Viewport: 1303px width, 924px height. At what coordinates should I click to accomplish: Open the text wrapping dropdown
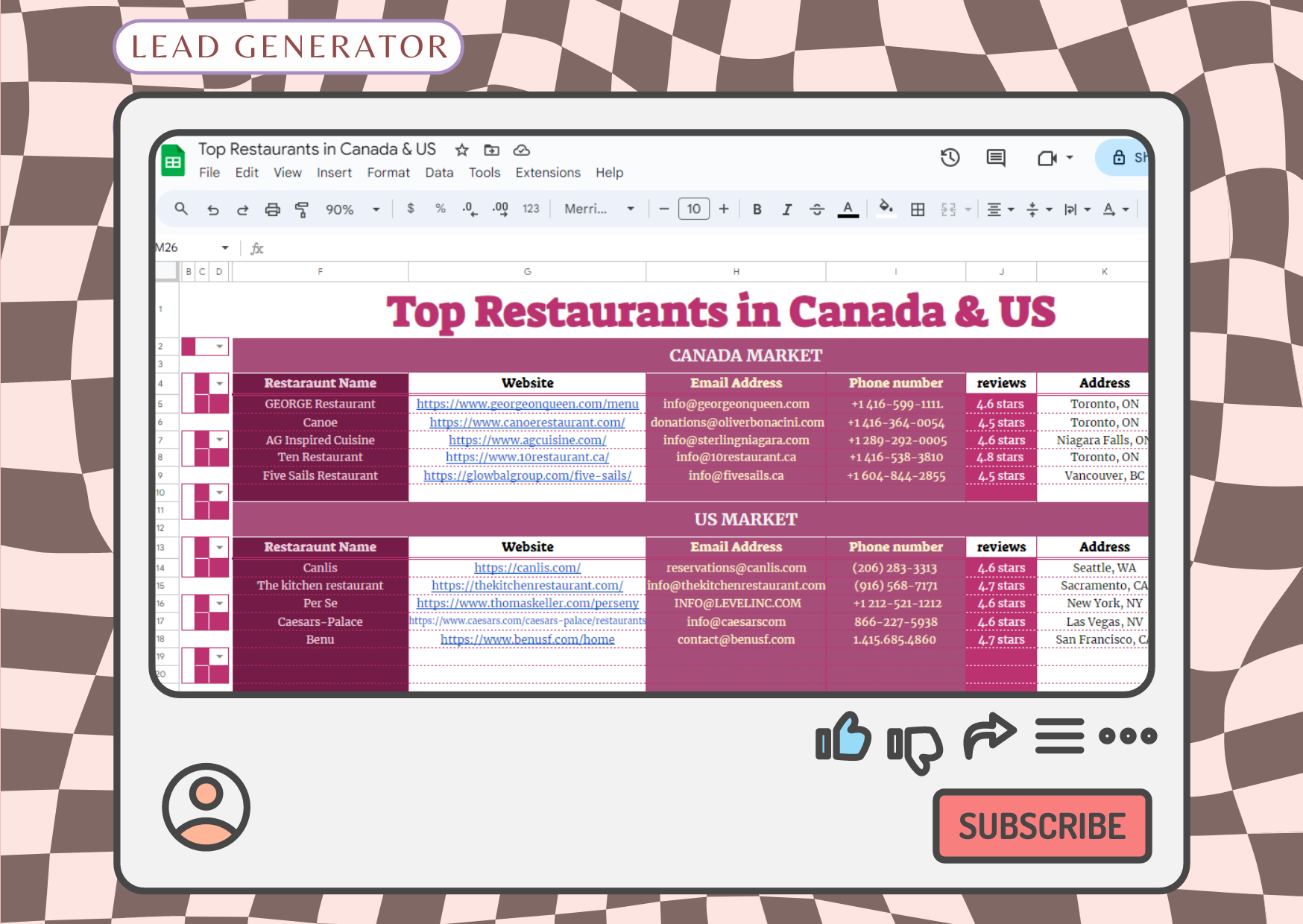point(1077,209)
